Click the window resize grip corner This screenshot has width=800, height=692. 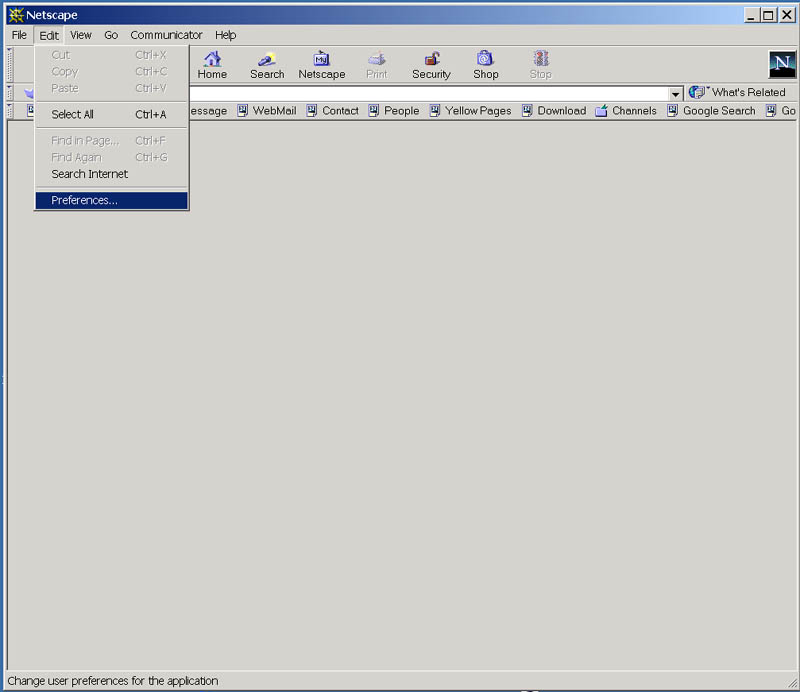pos(792,683)
